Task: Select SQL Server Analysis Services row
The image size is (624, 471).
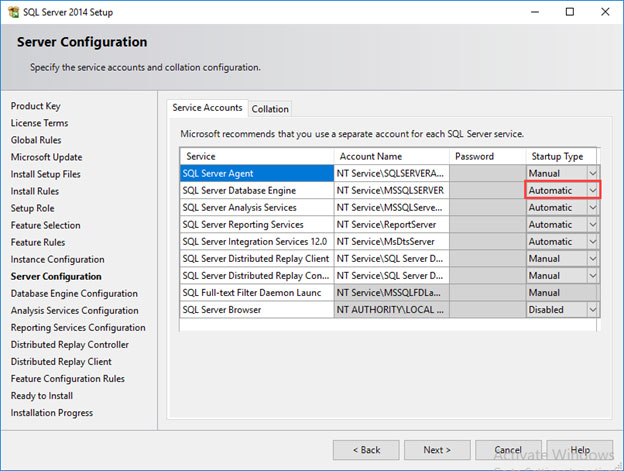Action: (257, 208)
